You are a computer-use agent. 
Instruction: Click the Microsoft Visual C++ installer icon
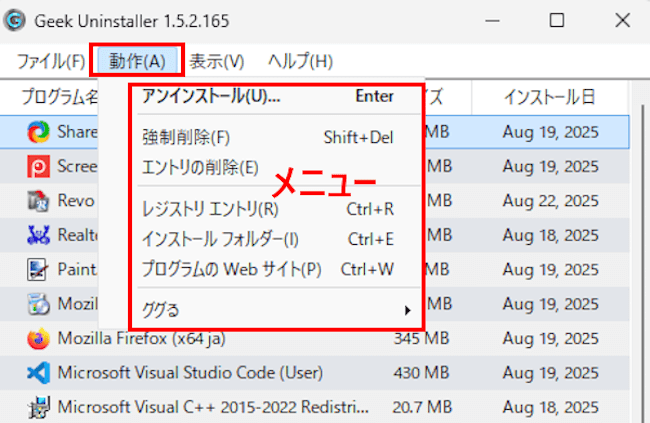tap(39, 407)
